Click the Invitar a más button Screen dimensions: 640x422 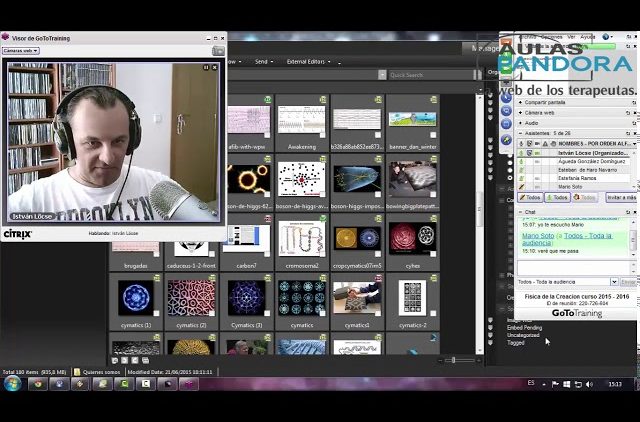pos(621,198)
